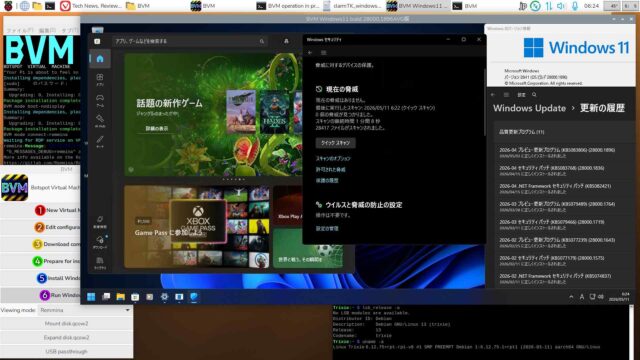The image size is (640, 360).
Task: Open the volume speaker icon in panel tray
Action: 561,6
